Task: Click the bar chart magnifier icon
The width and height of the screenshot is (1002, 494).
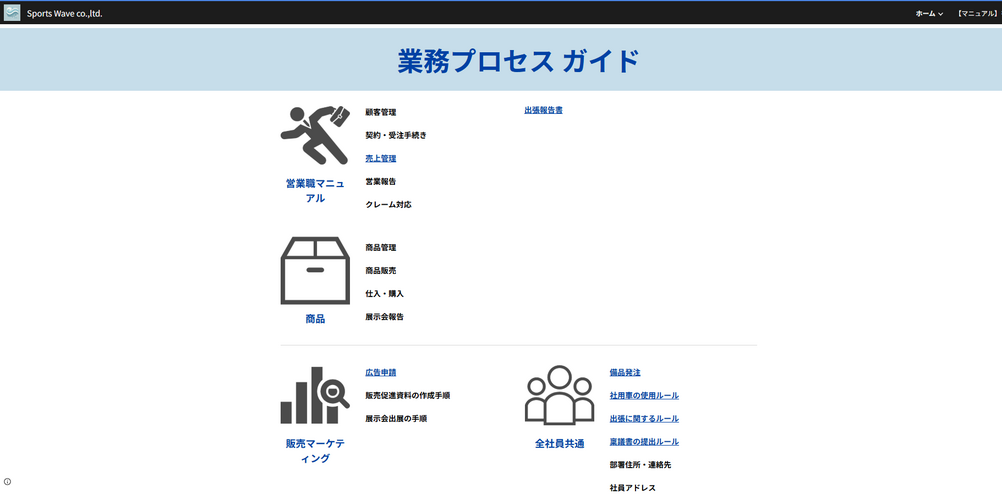Action: pyautogui.click(x=315, y=395)
